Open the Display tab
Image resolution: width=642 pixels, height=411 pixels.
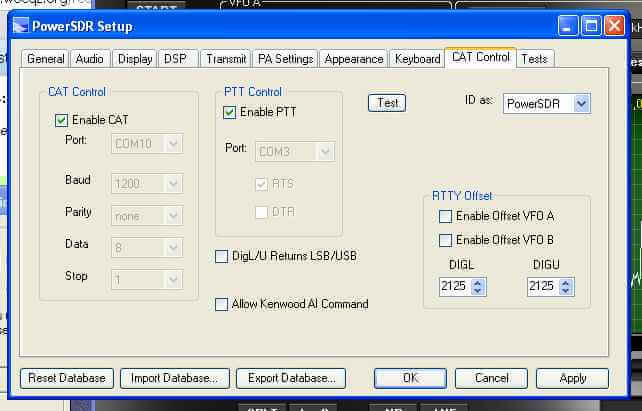[x=135, y=59]
